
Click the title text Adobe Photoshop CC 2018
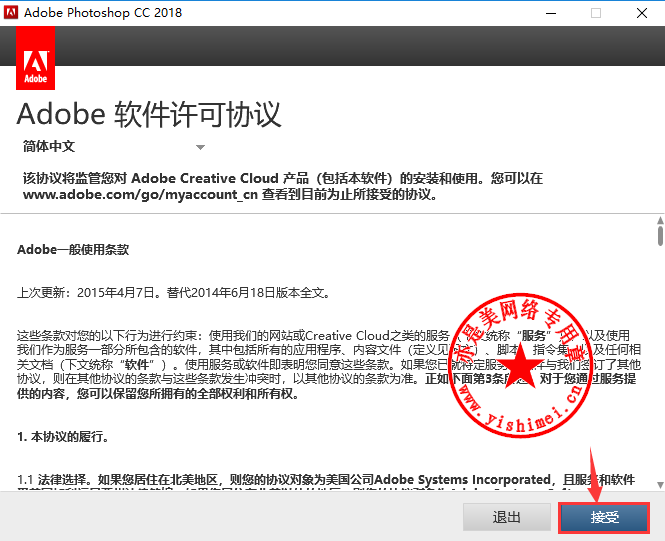103,13
